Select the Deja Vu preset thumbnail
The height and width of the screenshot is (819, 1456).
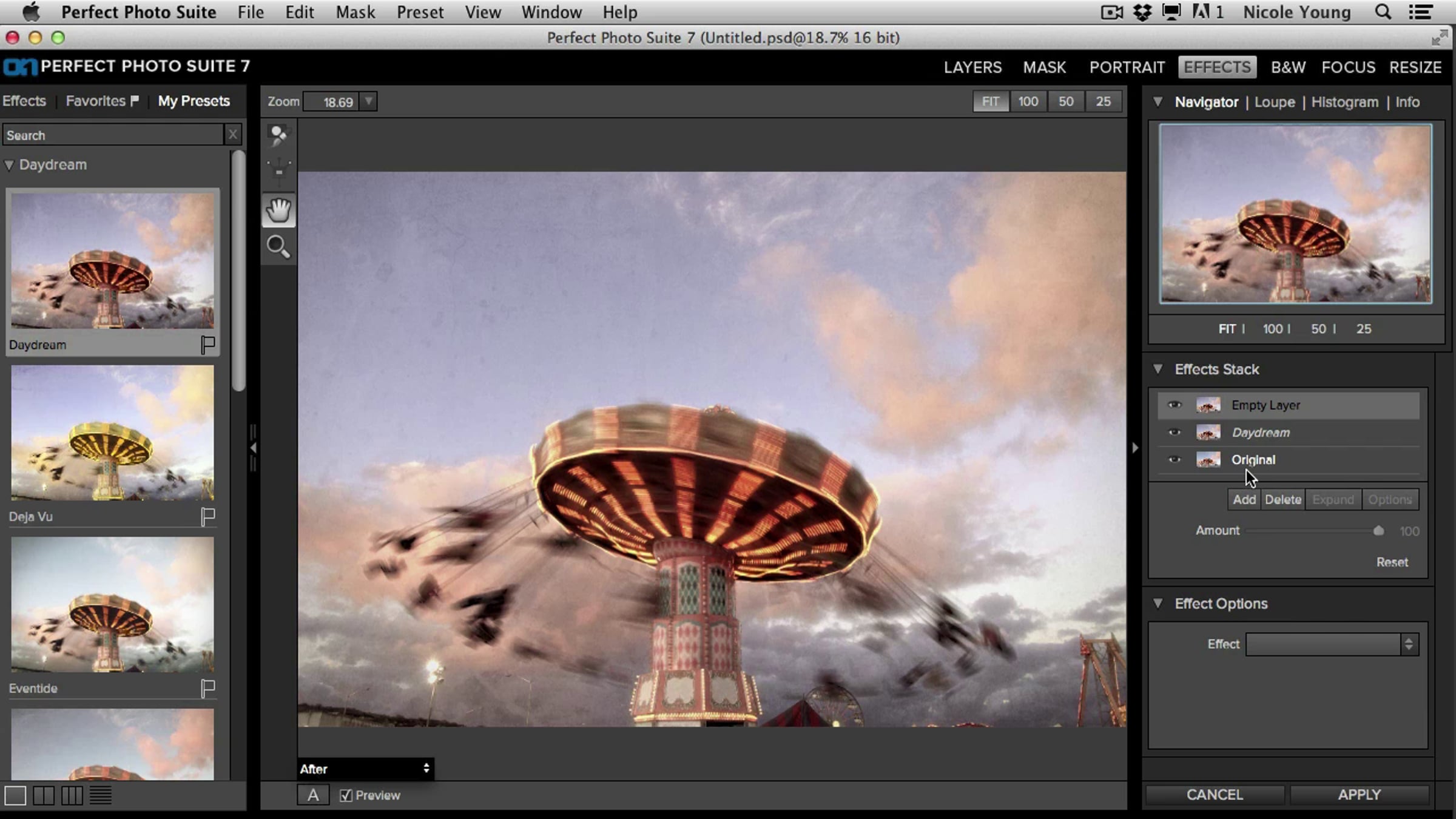click(112, 433)
